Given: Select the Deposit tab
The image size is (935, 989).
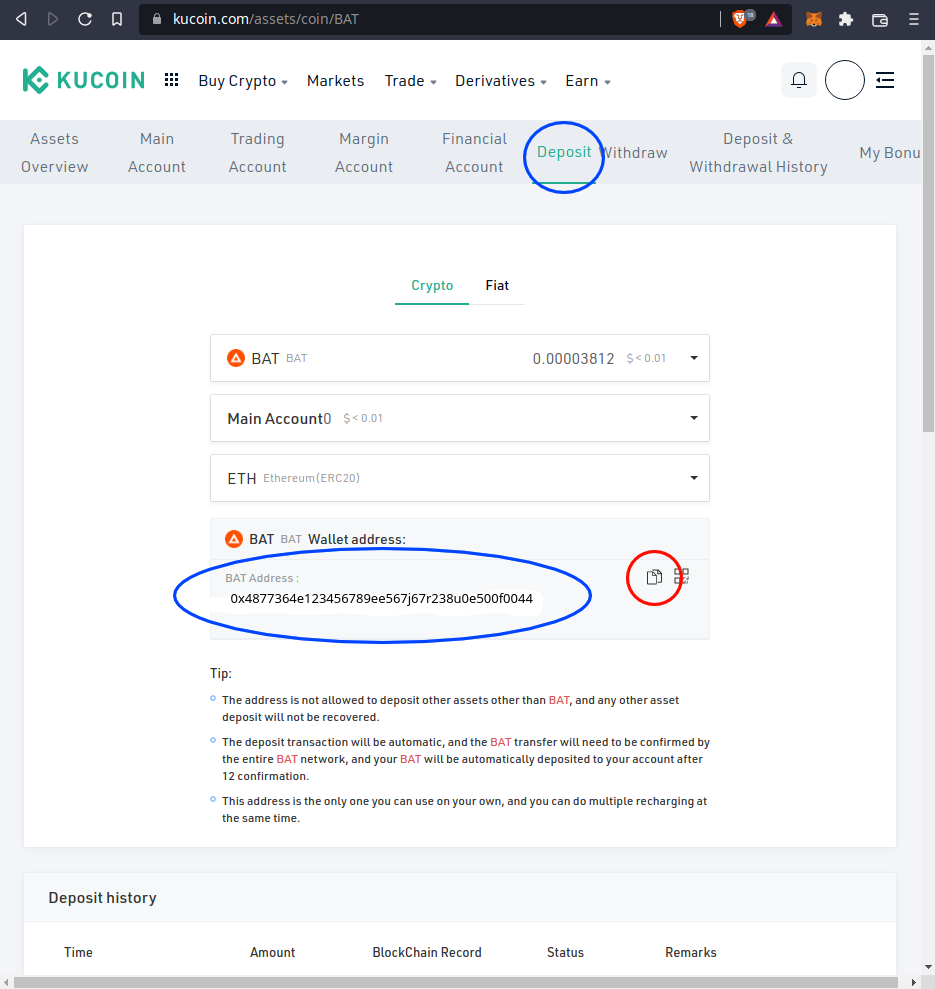Looking at the screenshot, I should point(564,152).
